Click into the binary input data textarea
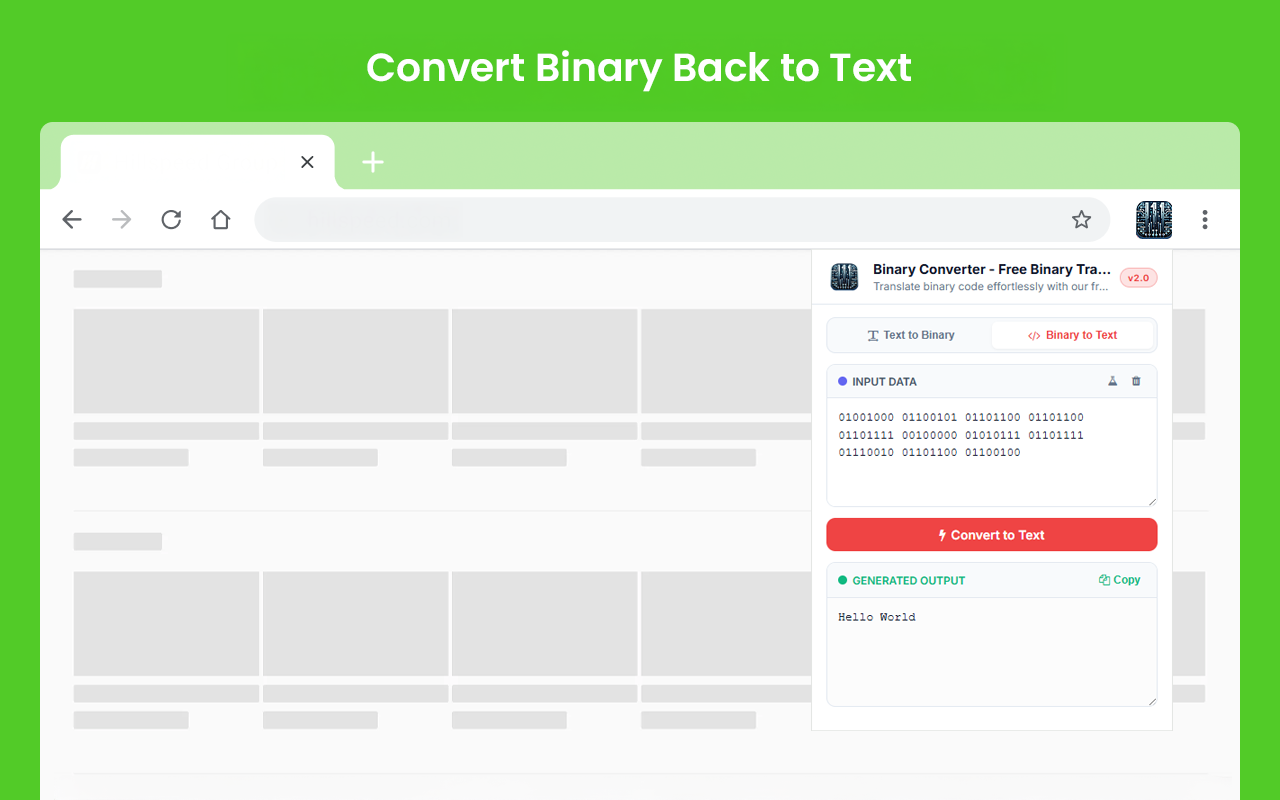 [x=992, y=452]
